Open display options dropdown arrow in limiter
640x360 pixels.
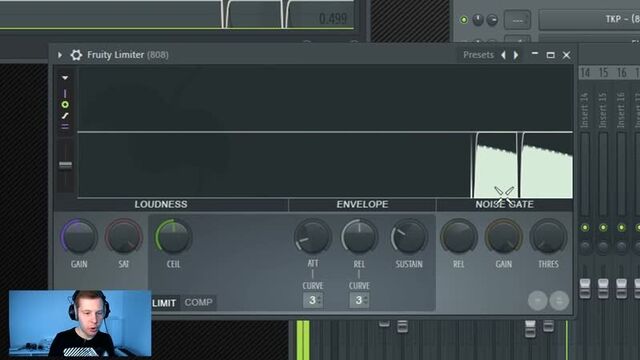[65, 78]
